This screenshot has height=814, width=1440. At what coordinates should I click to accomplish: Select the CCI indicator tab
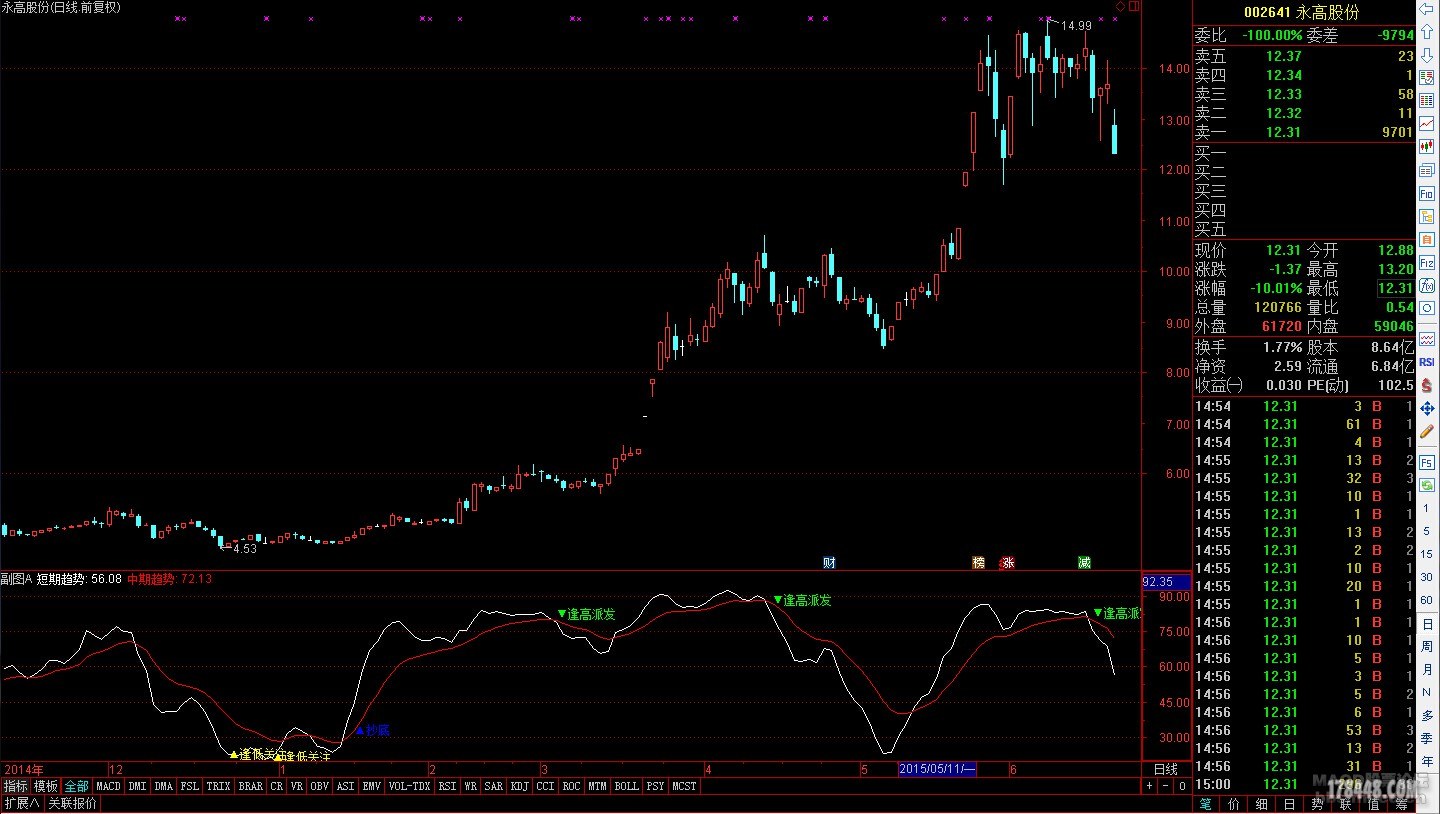pos(545,786)
